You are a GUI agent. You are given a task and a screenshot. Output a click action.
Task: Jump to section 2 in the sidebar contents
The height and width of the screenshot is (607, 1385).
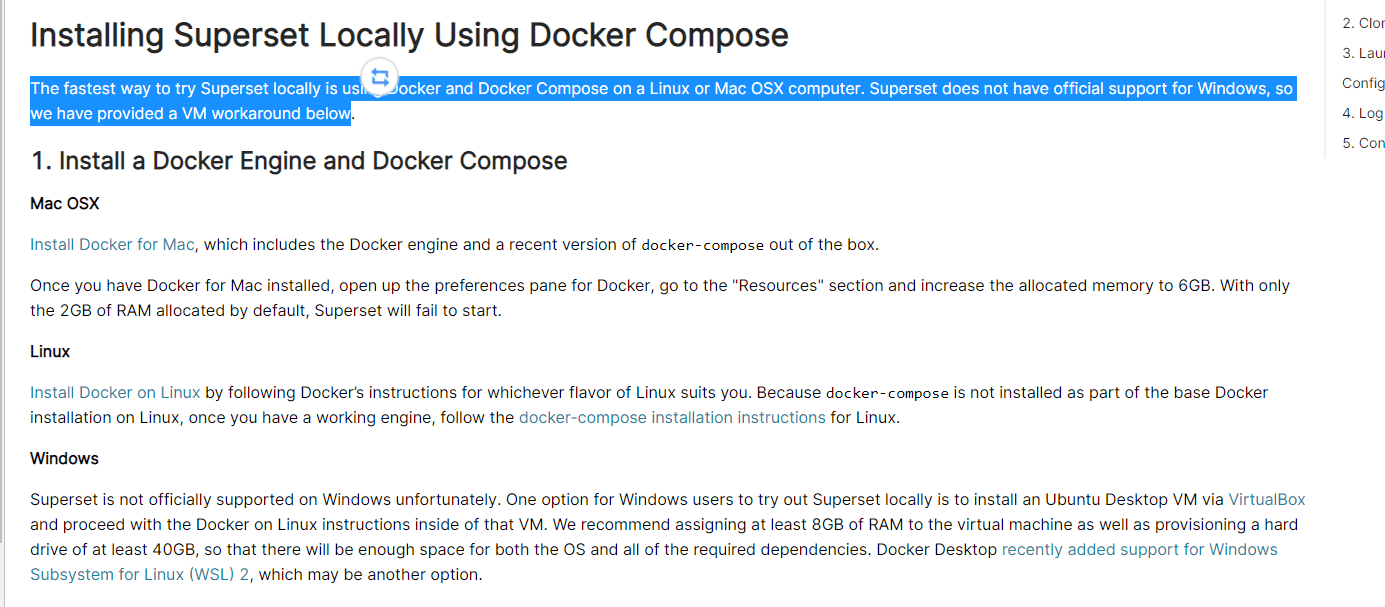pyautogui.click(x=1363, y=23)
